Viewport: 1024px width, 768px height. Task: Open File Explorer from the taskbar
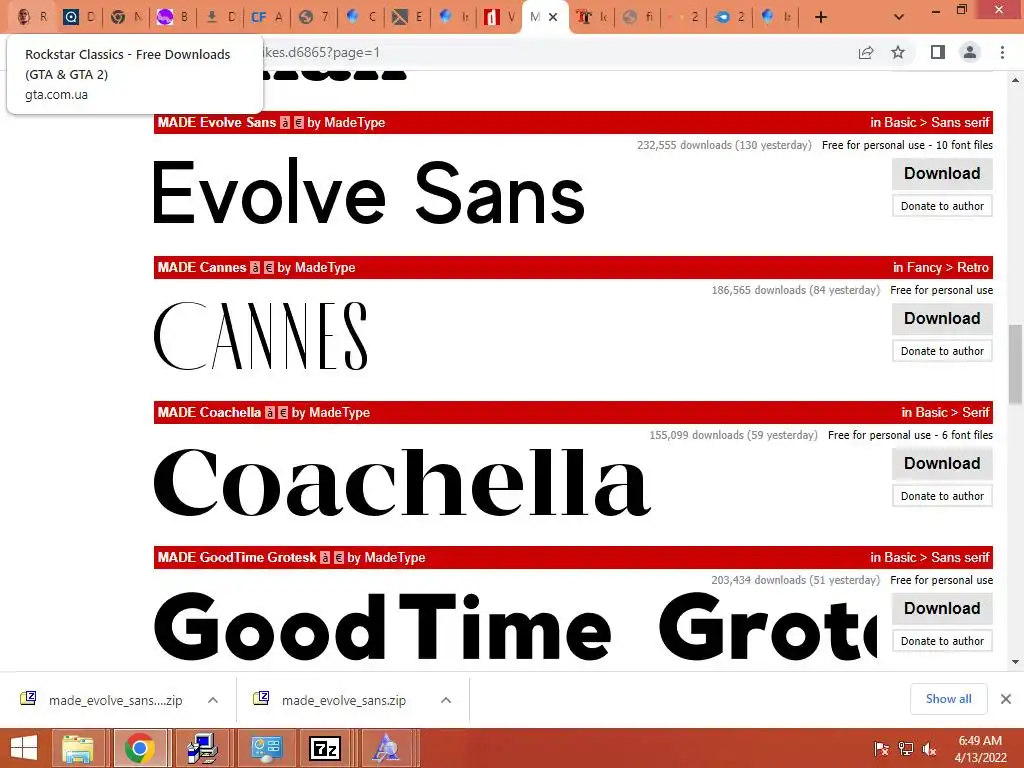click(x=78, y=748)
